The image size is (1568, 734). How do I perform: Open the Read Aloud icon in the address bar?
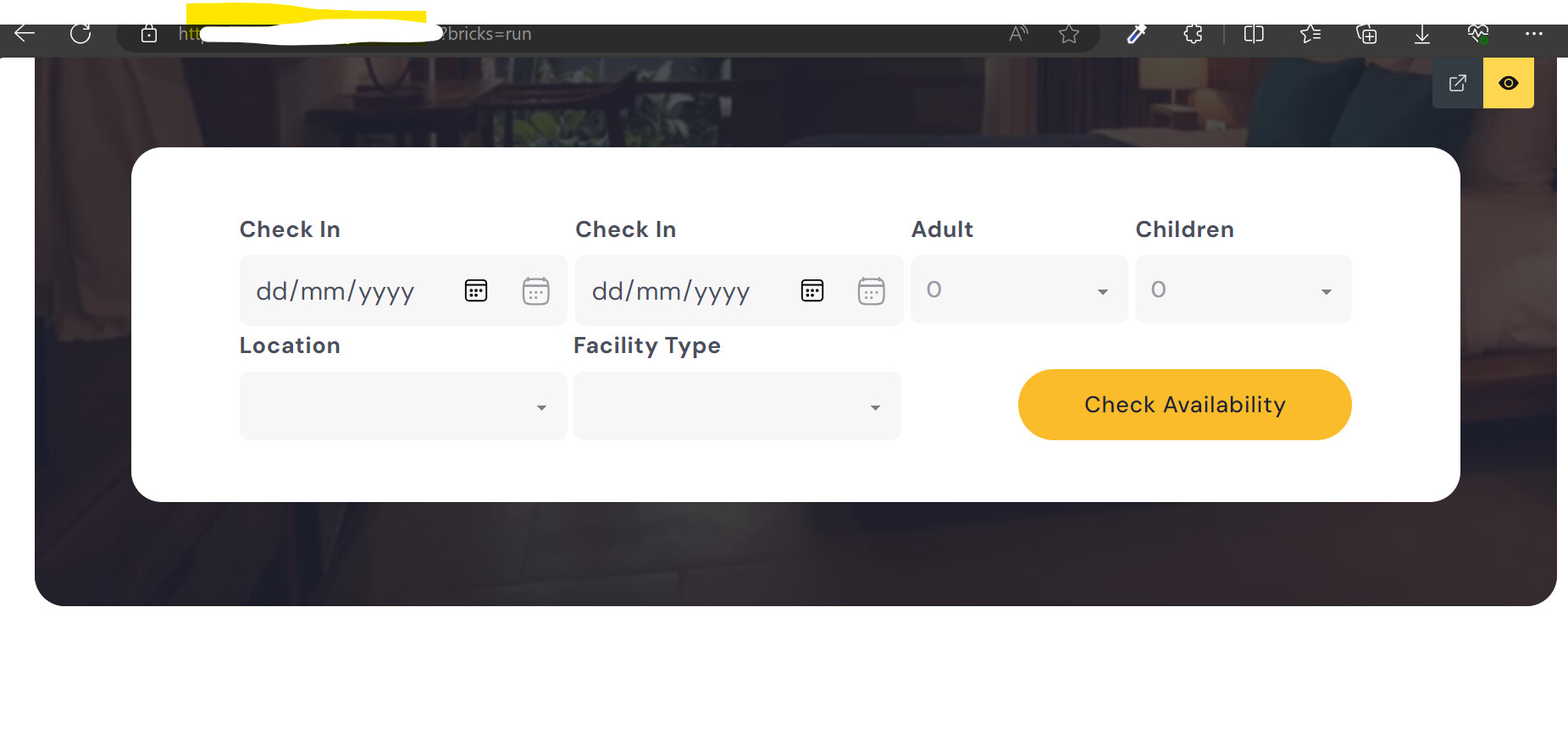[1018, 34]
